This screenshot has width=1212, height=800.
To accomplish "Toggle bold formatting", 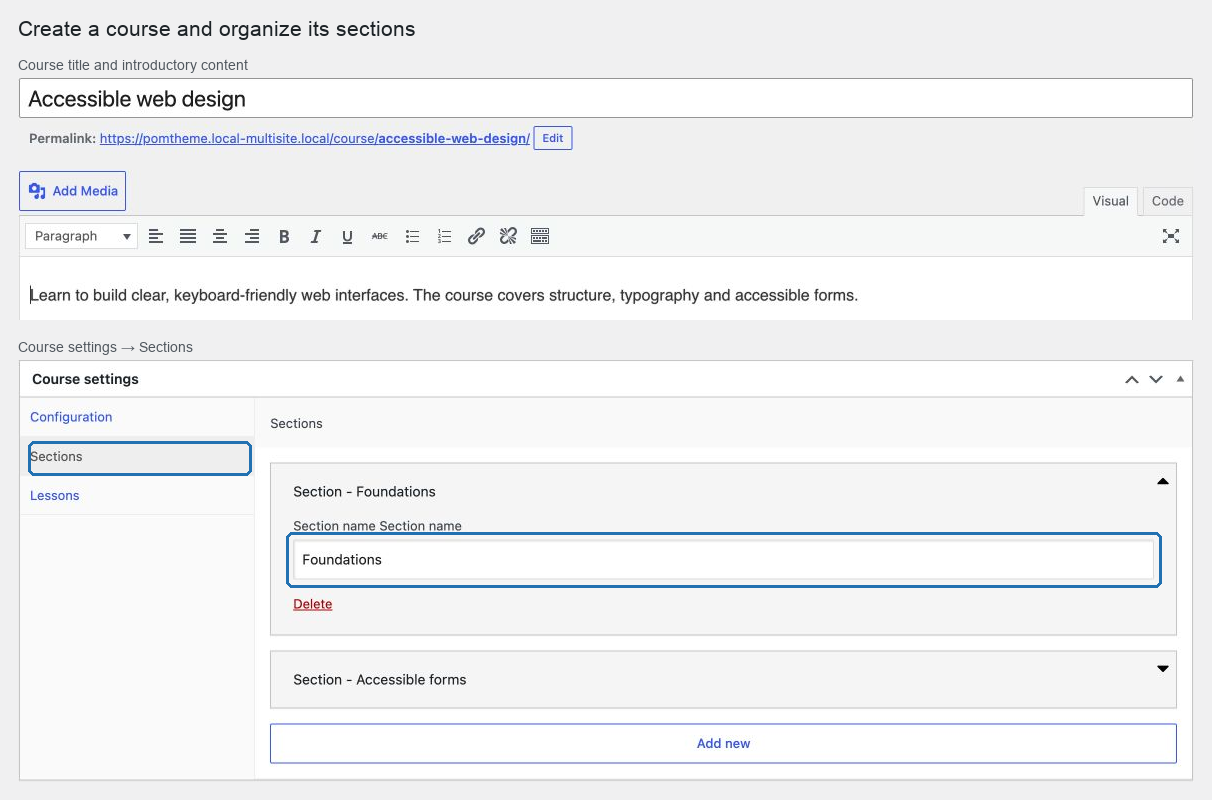I will point(284,236).
